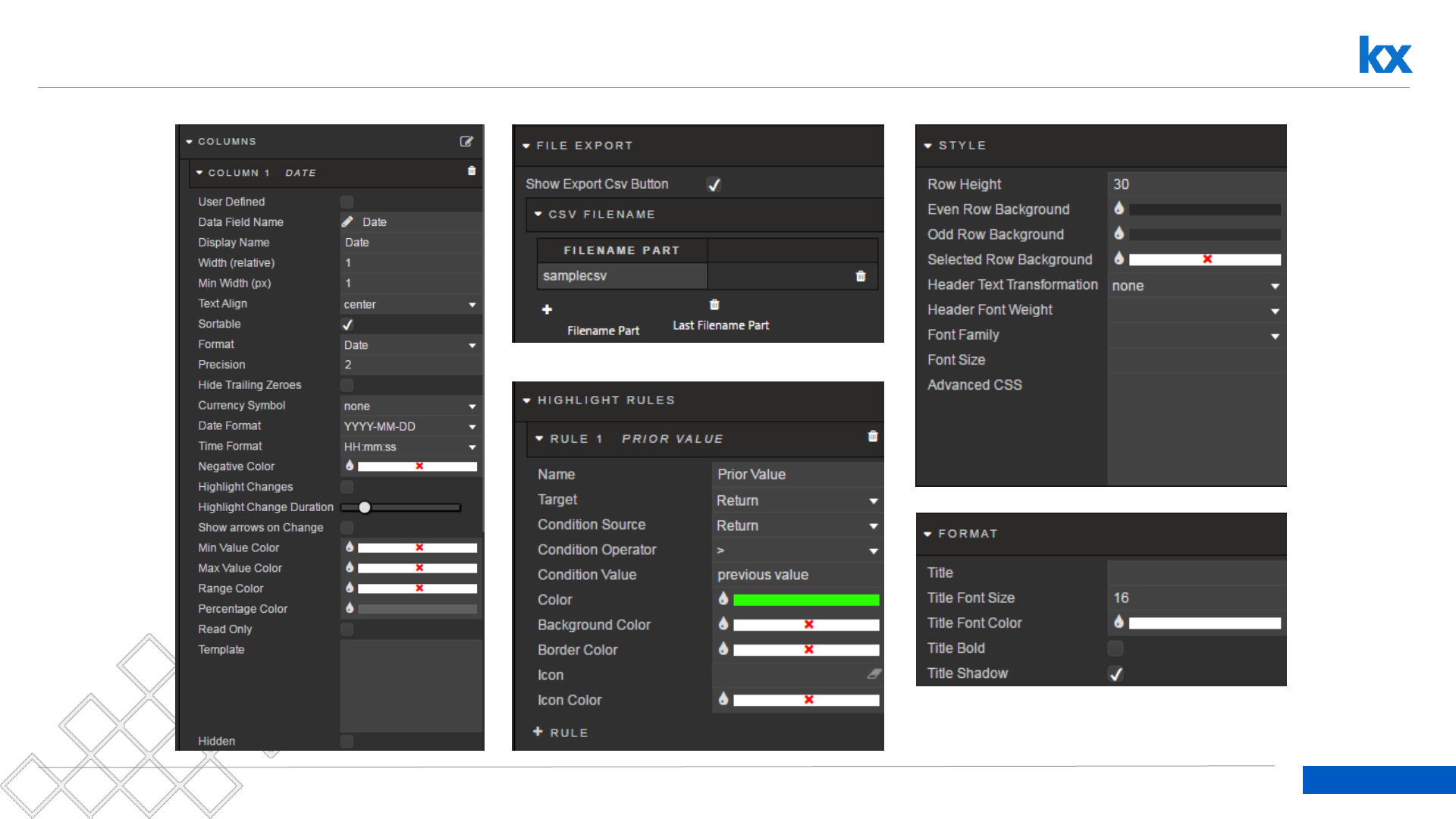Click the edit icon in Columns header
Image resolution: width=1456 pixels, height=819 pixels.
pos(466,142)
